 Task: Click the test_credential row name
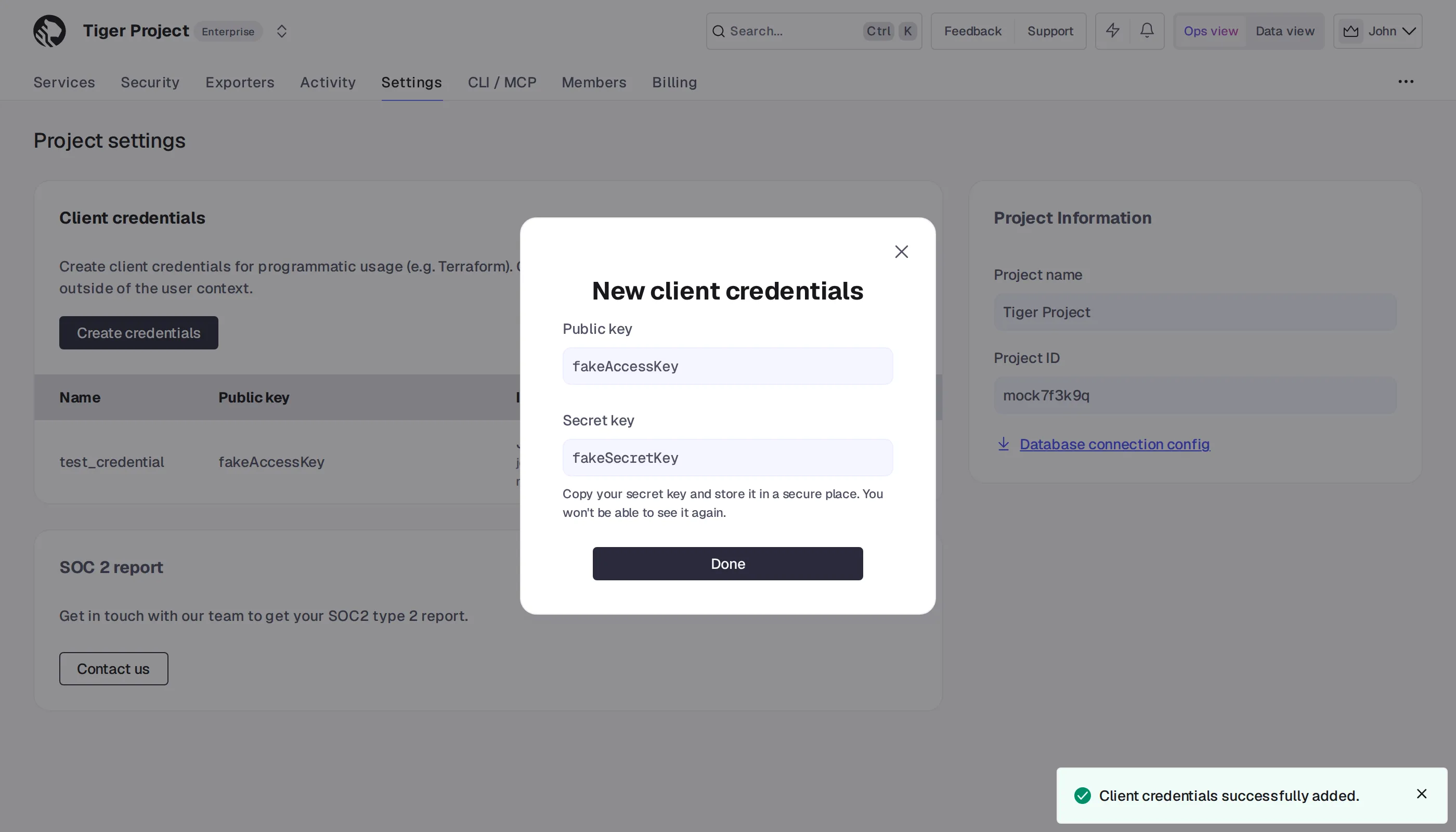tap(112, 462)
